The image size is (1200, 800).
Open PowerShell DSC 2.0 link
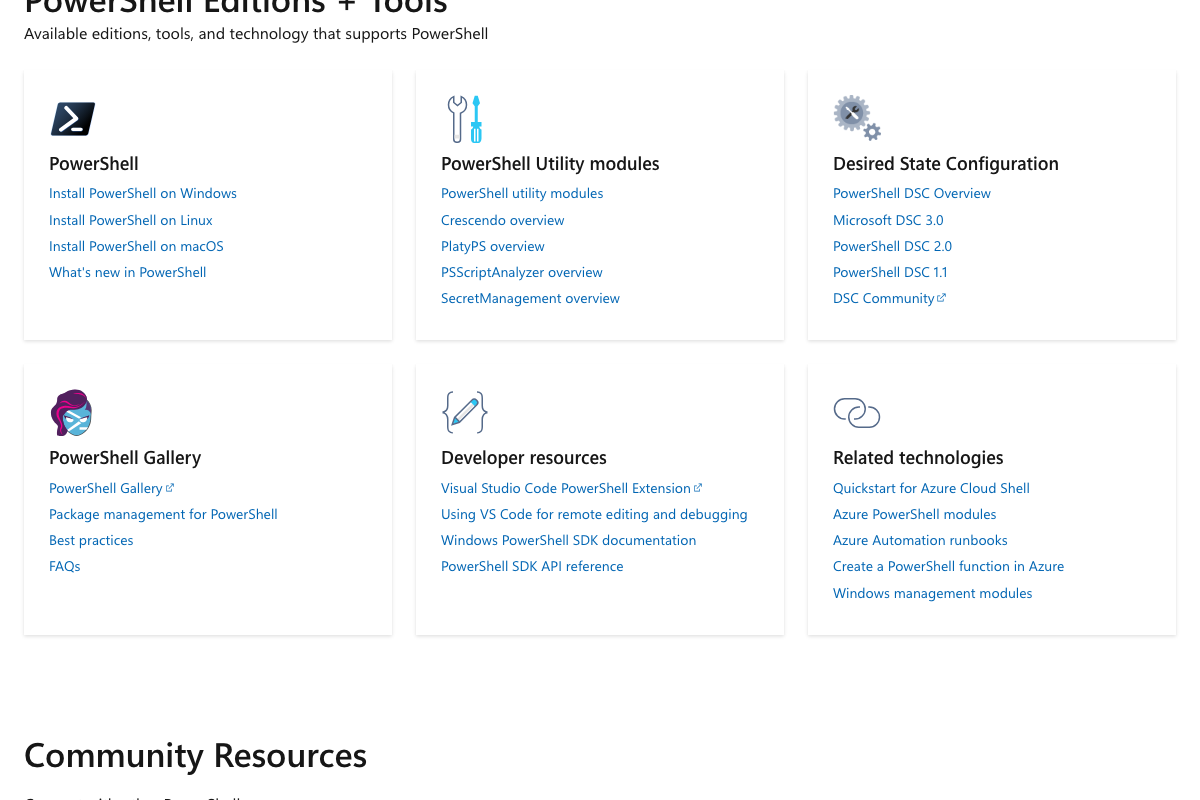click(892, 246)
